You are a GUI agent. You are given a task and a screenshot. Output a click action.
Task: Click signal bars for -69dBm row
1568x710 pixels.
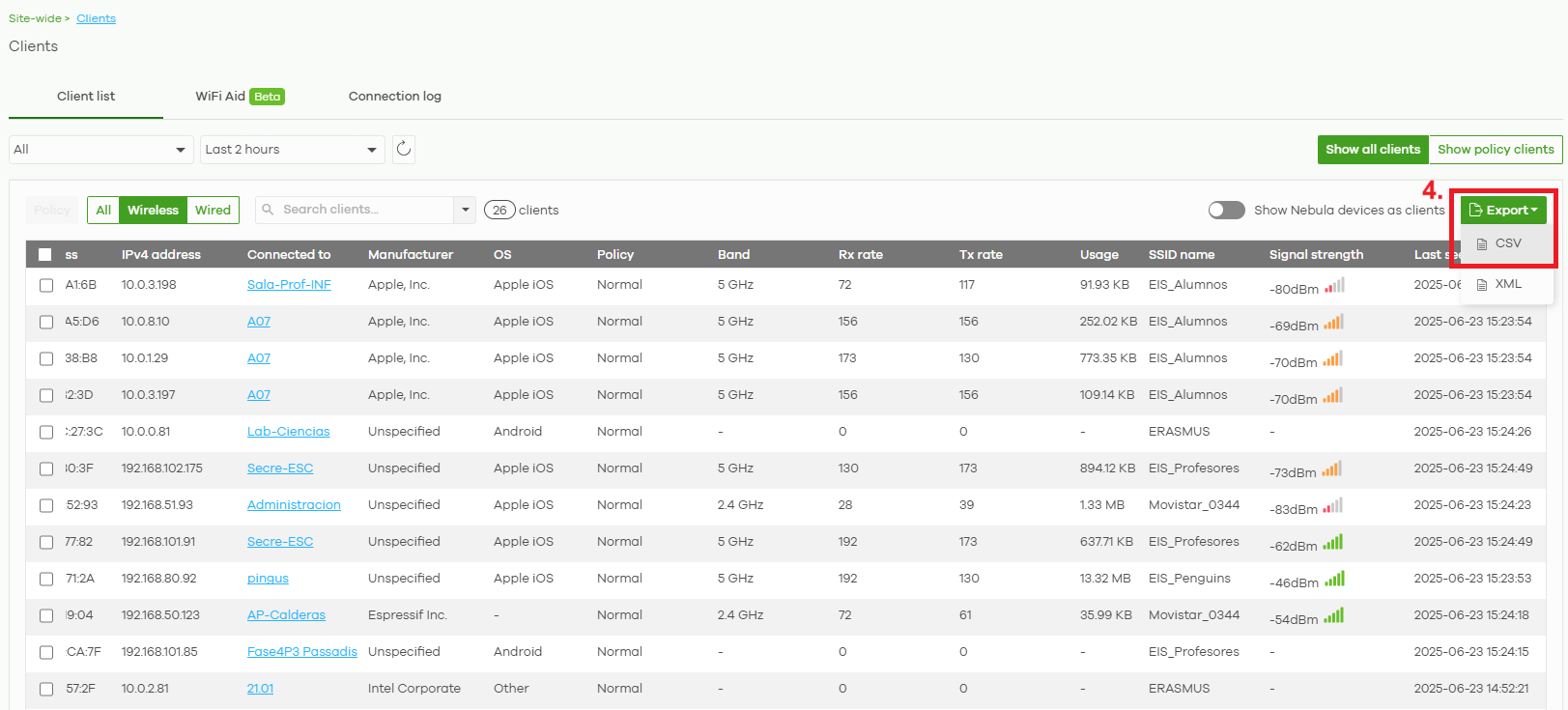(x=1334, y=323)
